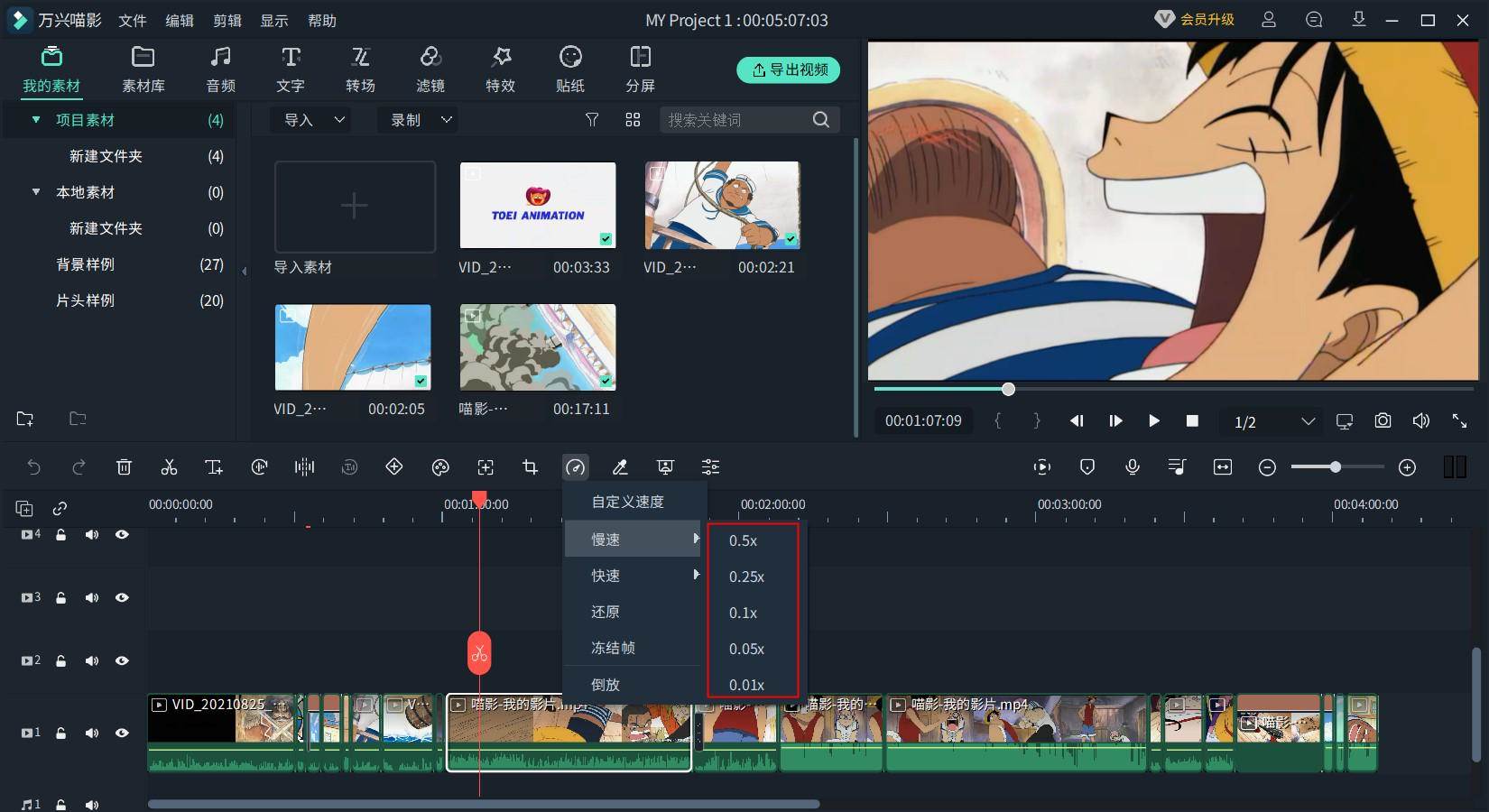This screenshot has height=812, width=1489.
Task: Select 片头样例 in sidebar
Action: [x=85, y=300]
